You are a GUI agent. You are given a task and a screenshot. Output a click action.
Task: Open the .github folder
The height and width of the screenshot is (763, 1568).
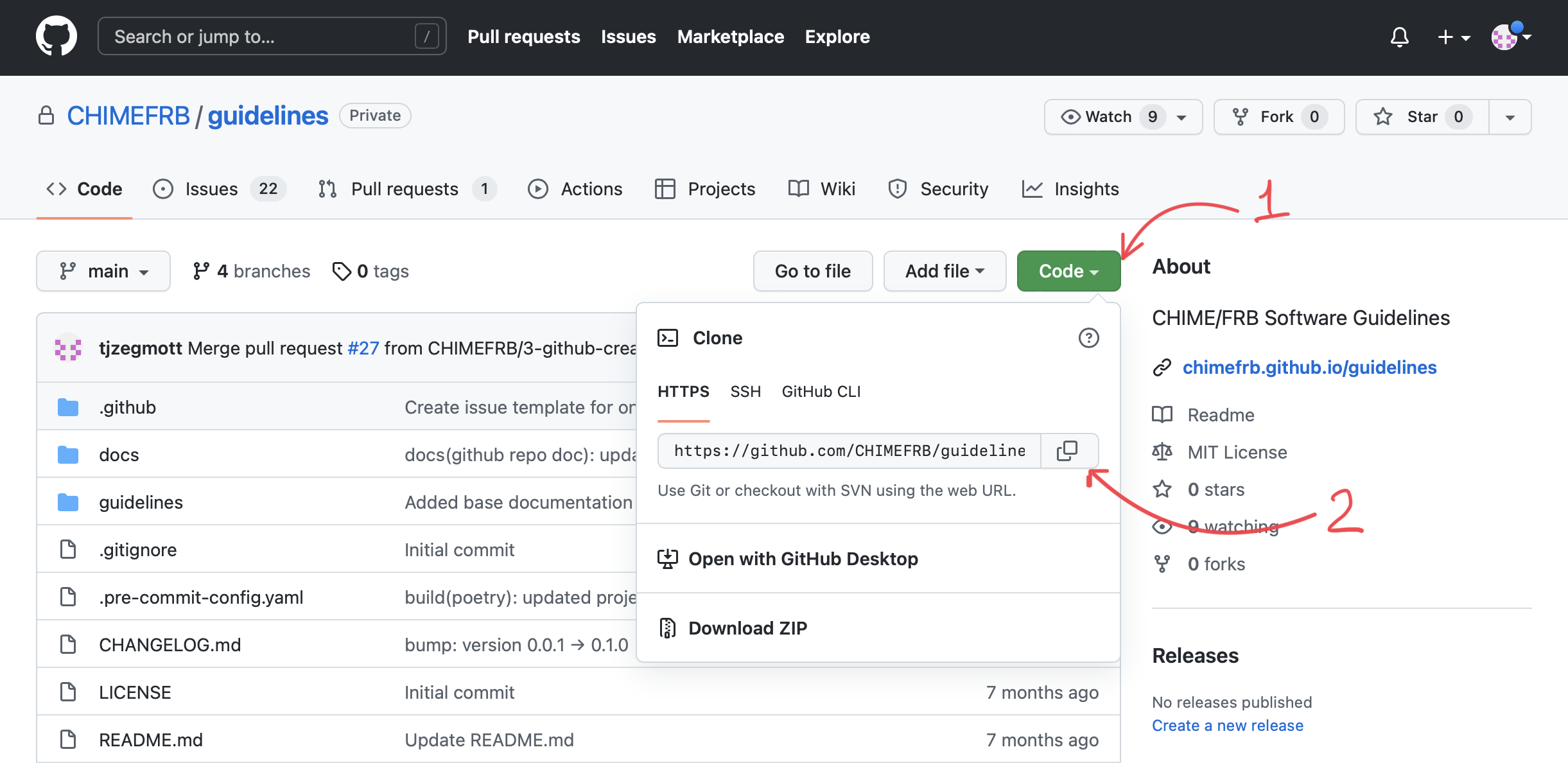click(127, 407)
